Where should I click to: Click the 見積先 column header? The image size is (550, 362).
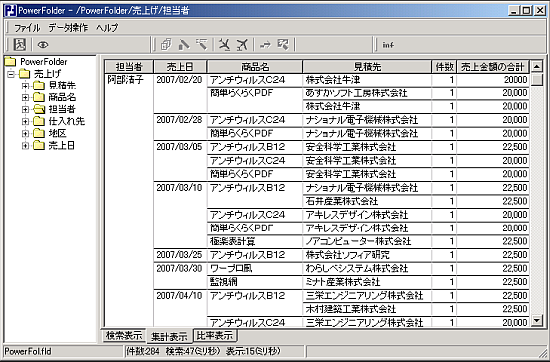click(367, 67)
